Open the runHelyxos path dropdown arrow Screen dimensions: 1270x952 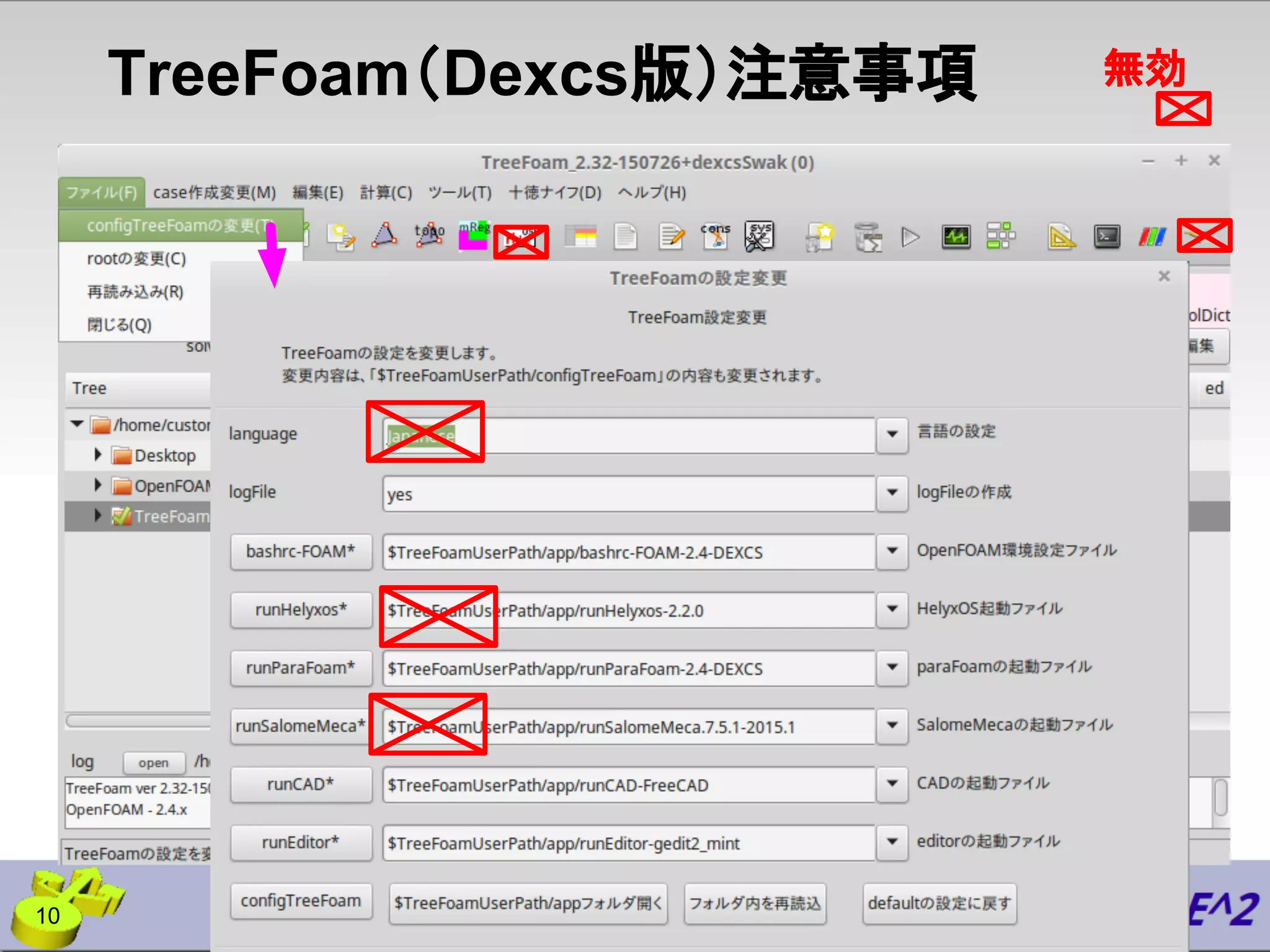pos(892,609)
